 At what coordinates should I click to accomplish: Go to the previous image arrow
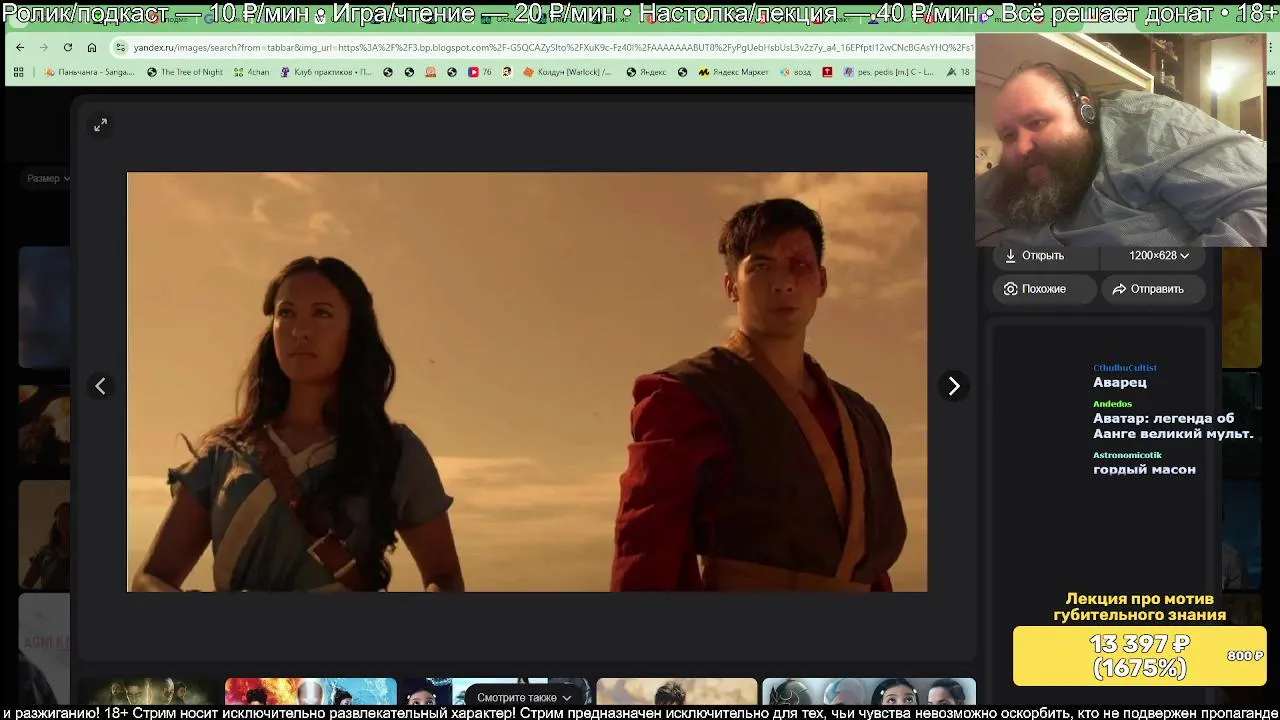[x=100, y=386]
